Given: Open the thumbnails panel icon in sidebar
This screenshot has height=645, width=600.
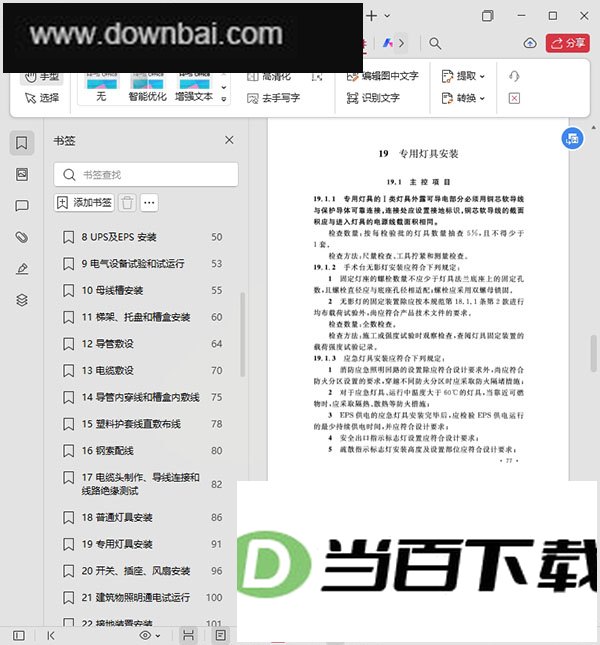Looking at the screenshot, I should 22,174.
